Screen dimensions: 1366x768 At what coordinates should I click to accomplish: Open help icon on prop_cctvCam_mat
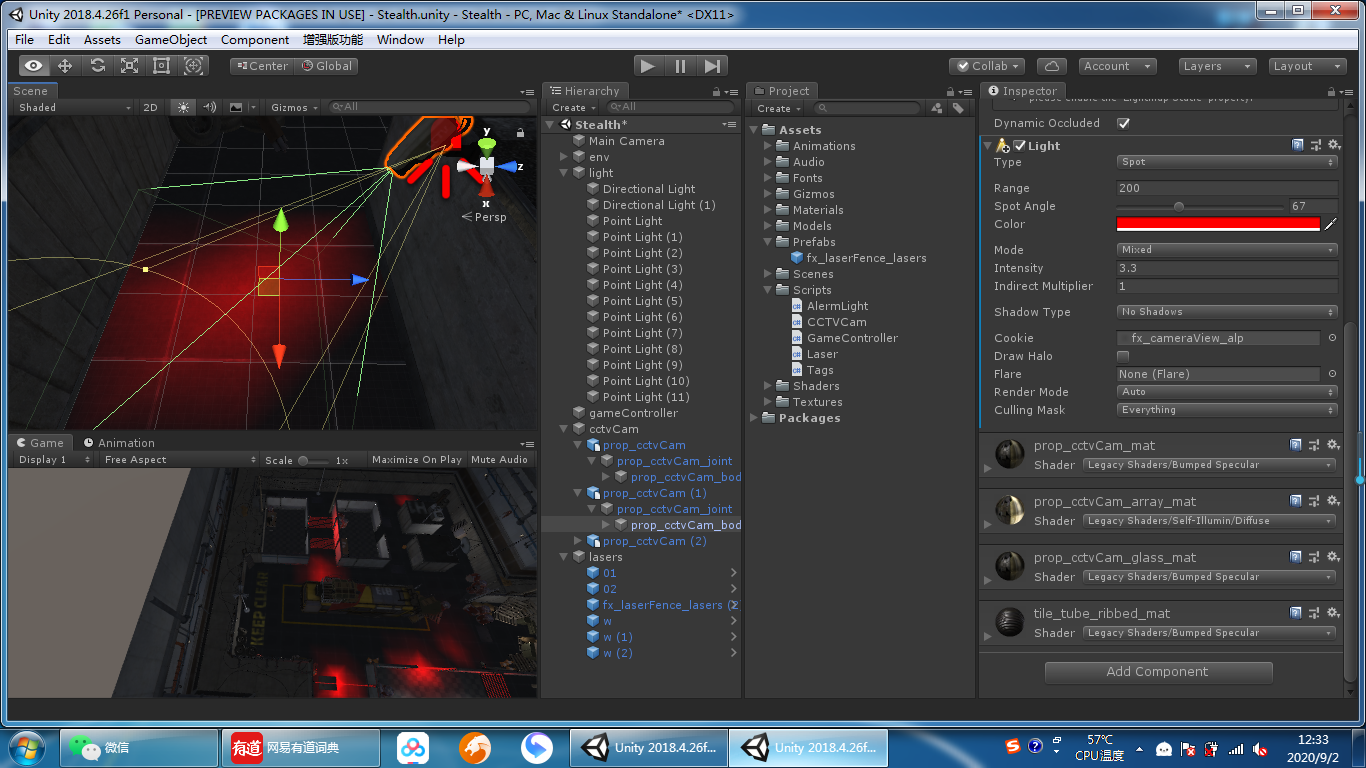pyautogui.click(x=1297, y=445)
